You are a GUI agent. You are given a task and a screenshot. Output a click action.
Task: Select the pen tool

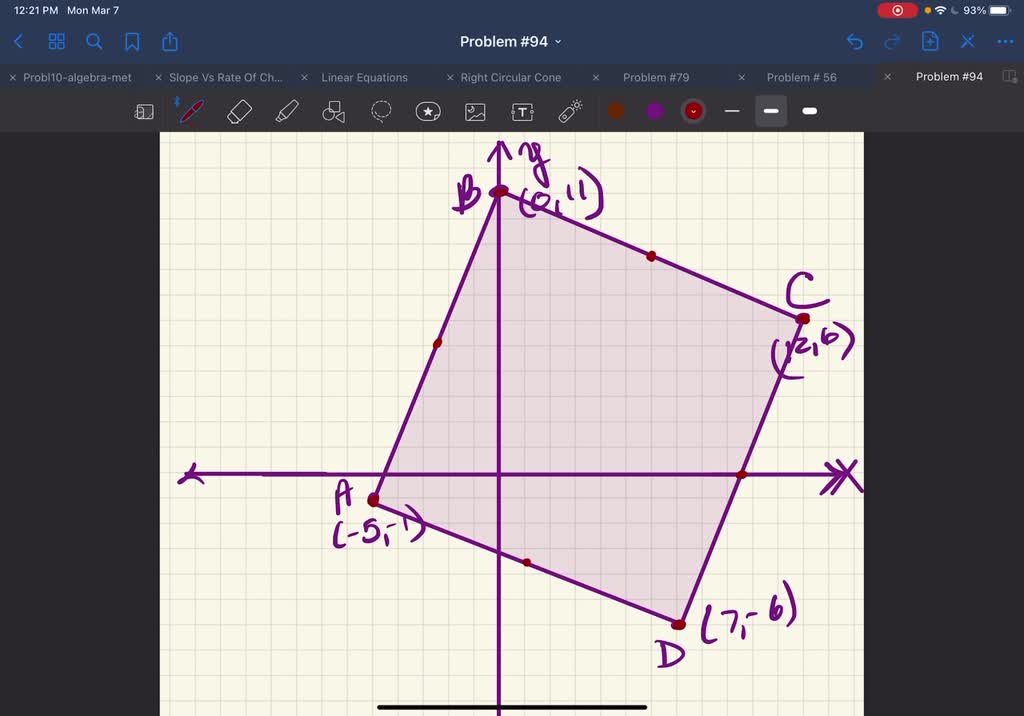point(190,111)
